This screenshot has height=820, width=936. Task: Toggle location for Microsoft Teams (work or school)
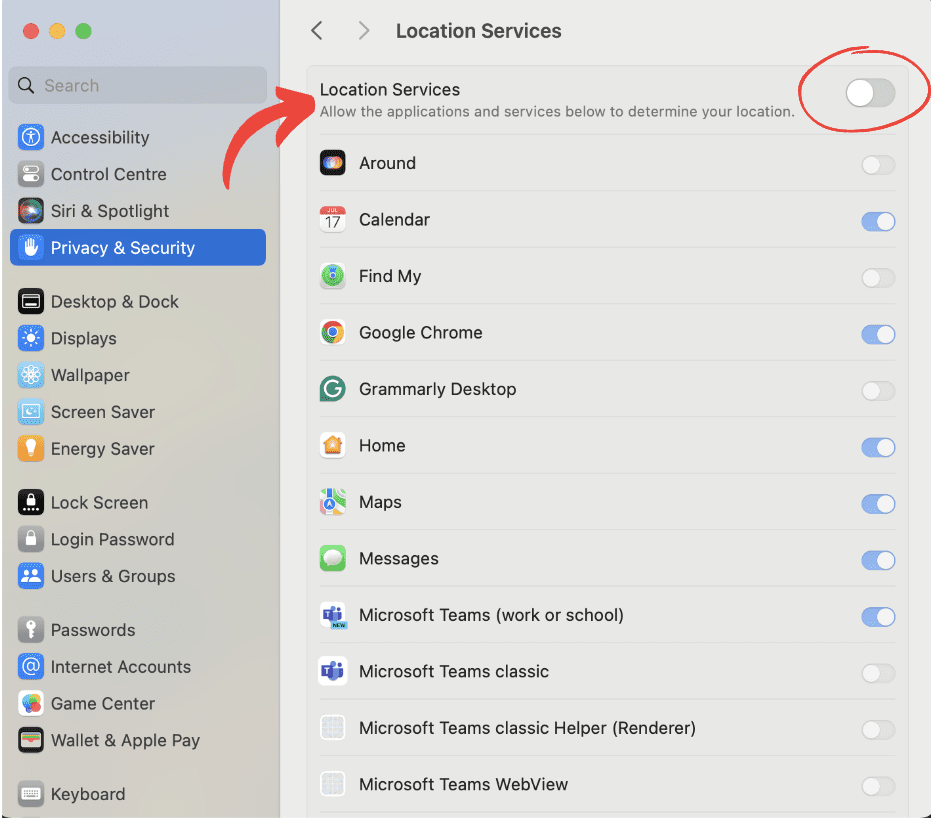click(x=878, y=616)
